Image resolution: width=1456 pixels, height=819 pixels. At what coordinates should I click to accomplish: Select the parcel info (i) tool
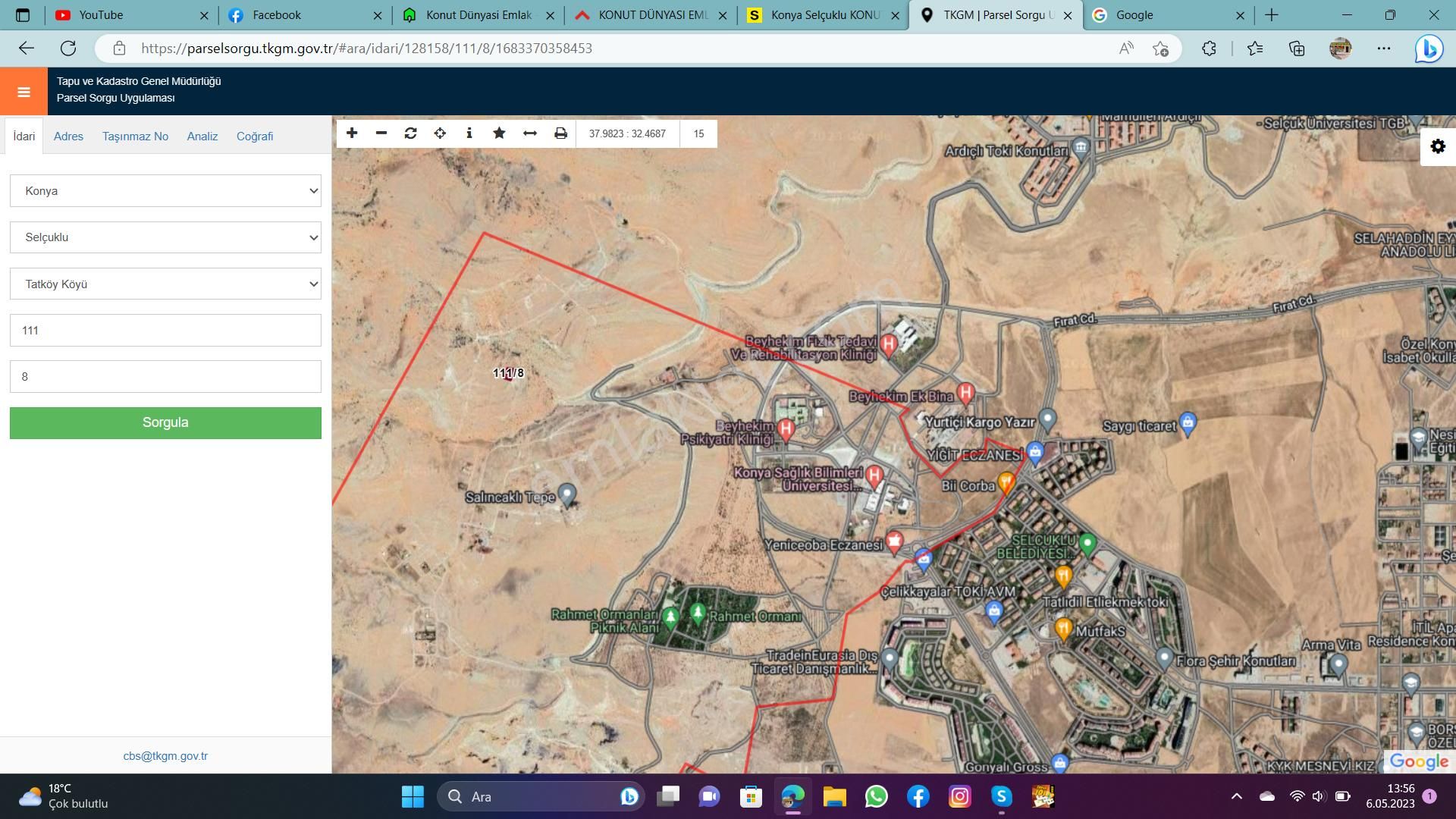[x=469, y=133]
